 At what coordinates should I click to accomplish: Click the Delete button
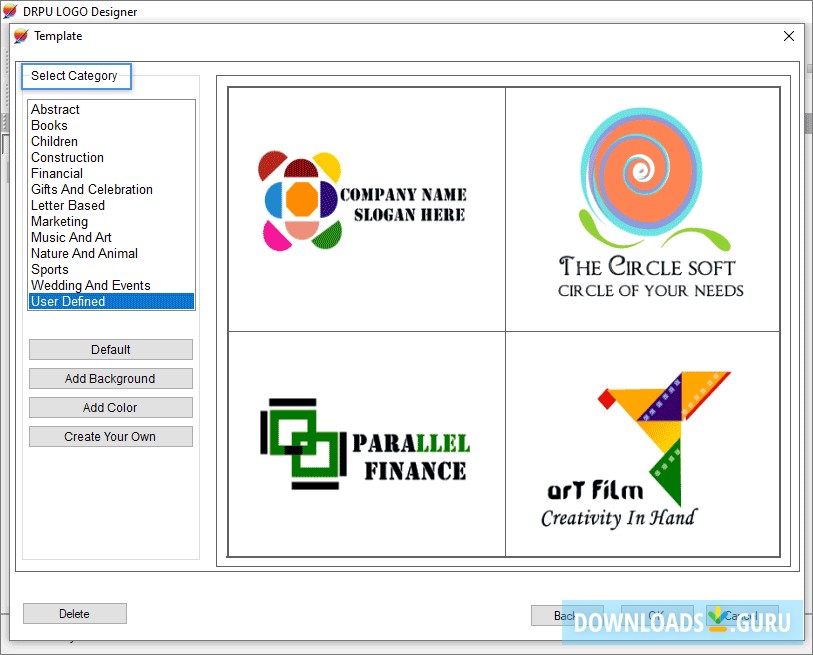pyautogui.click(x=74, y=613)
